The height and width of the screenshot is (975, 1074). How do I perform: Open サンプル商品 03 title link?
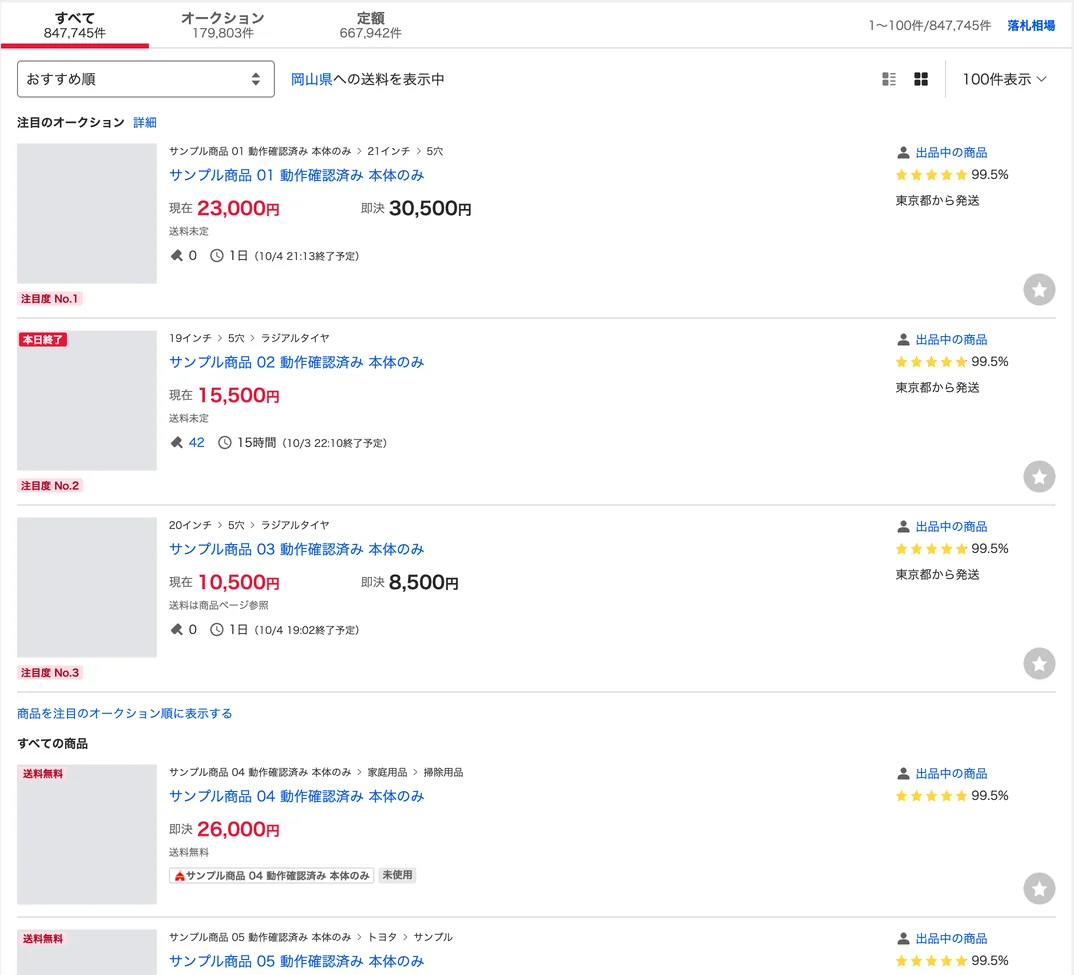coord(297,550)
